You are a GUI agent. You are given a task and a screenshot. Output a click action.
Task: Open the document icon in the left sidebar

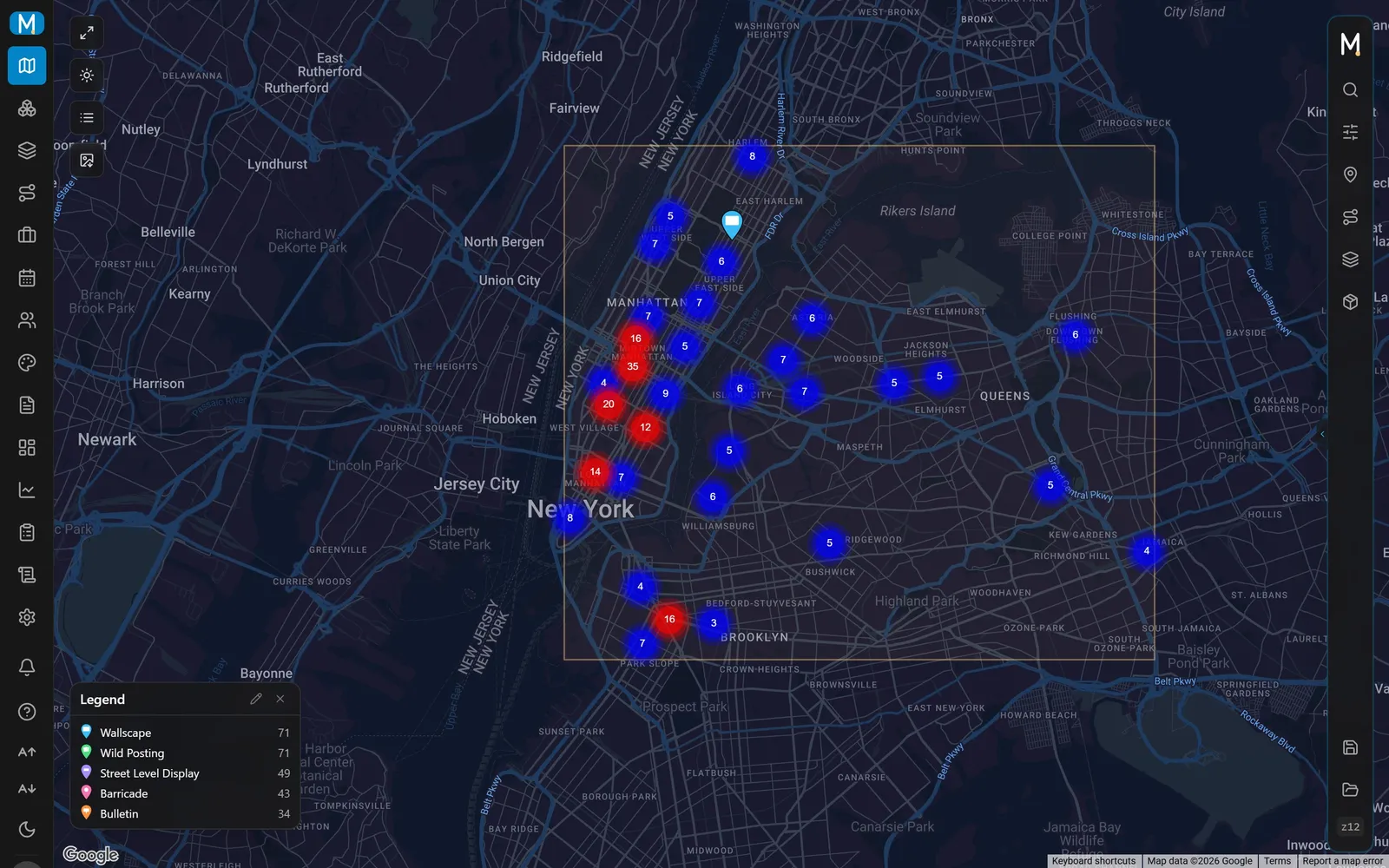pos(27,405)
